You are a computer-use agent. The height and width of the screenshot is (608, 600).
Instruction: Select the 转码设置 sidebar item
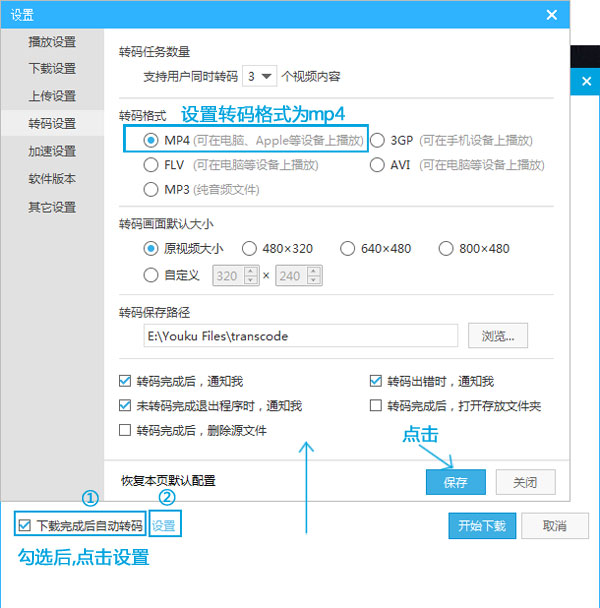tap(52, 124)
